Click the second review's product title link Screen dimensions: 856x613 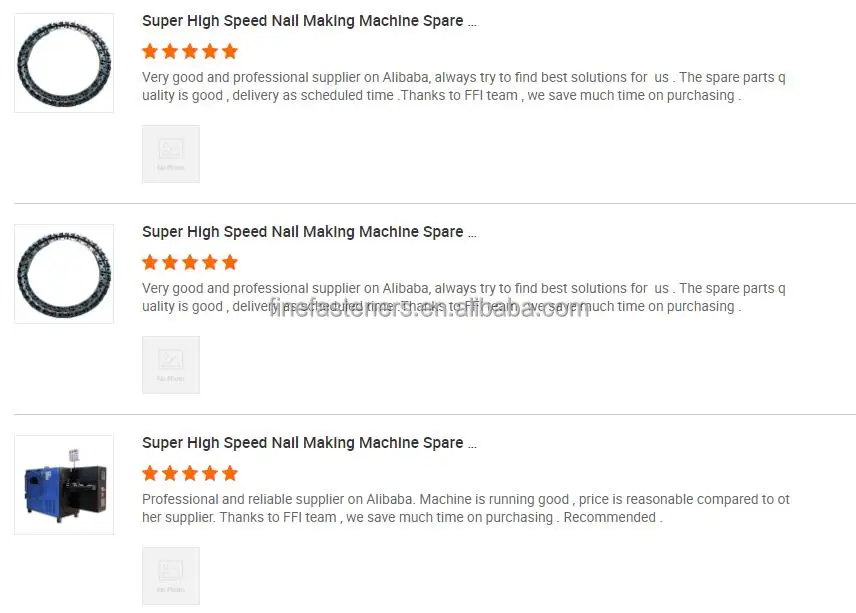point(309,232)
